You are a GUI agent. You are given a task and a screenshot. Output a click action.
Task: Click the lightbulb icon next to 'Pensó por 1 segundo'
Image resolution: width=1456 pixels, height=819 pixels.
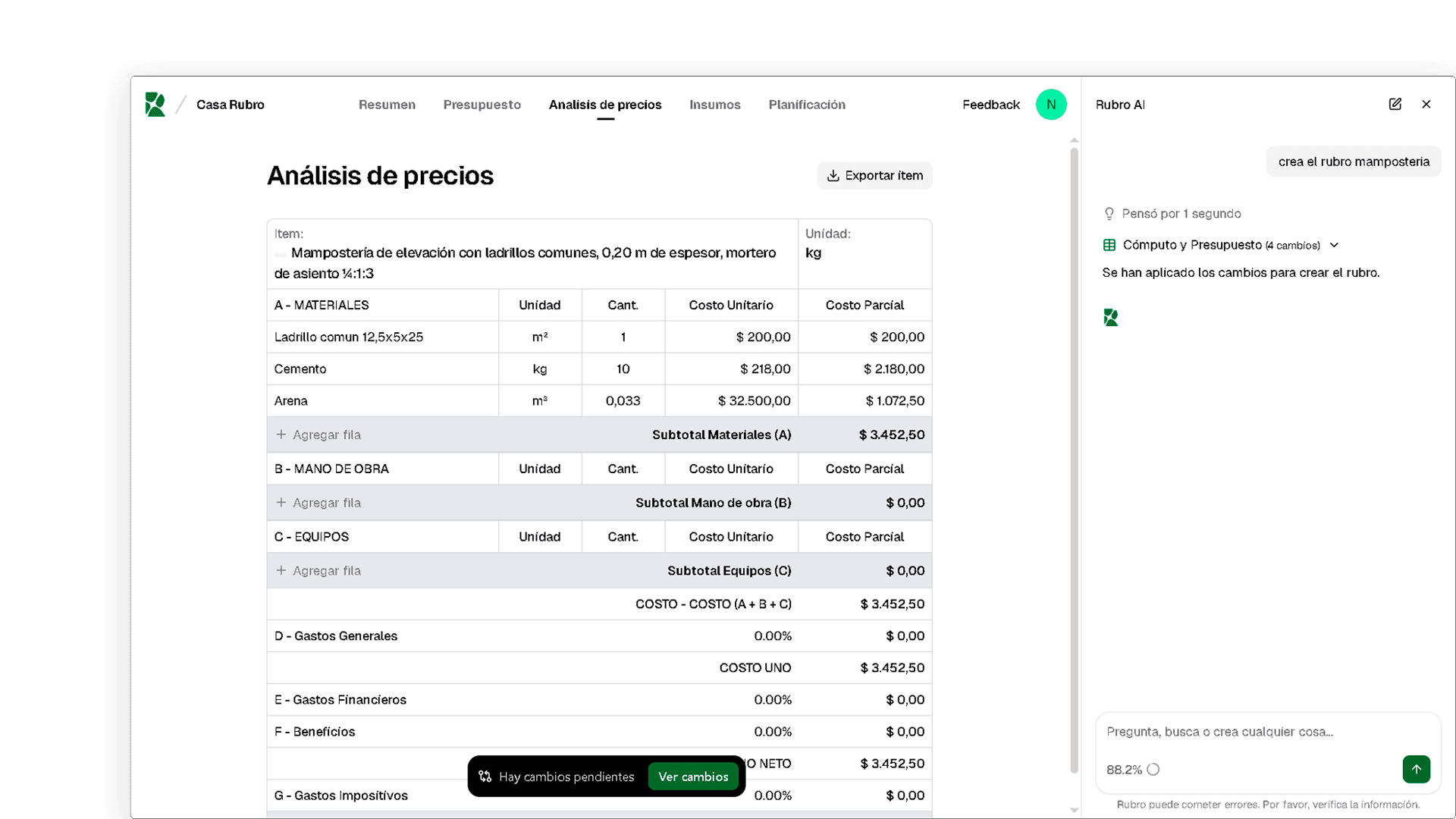point(1109,213)
